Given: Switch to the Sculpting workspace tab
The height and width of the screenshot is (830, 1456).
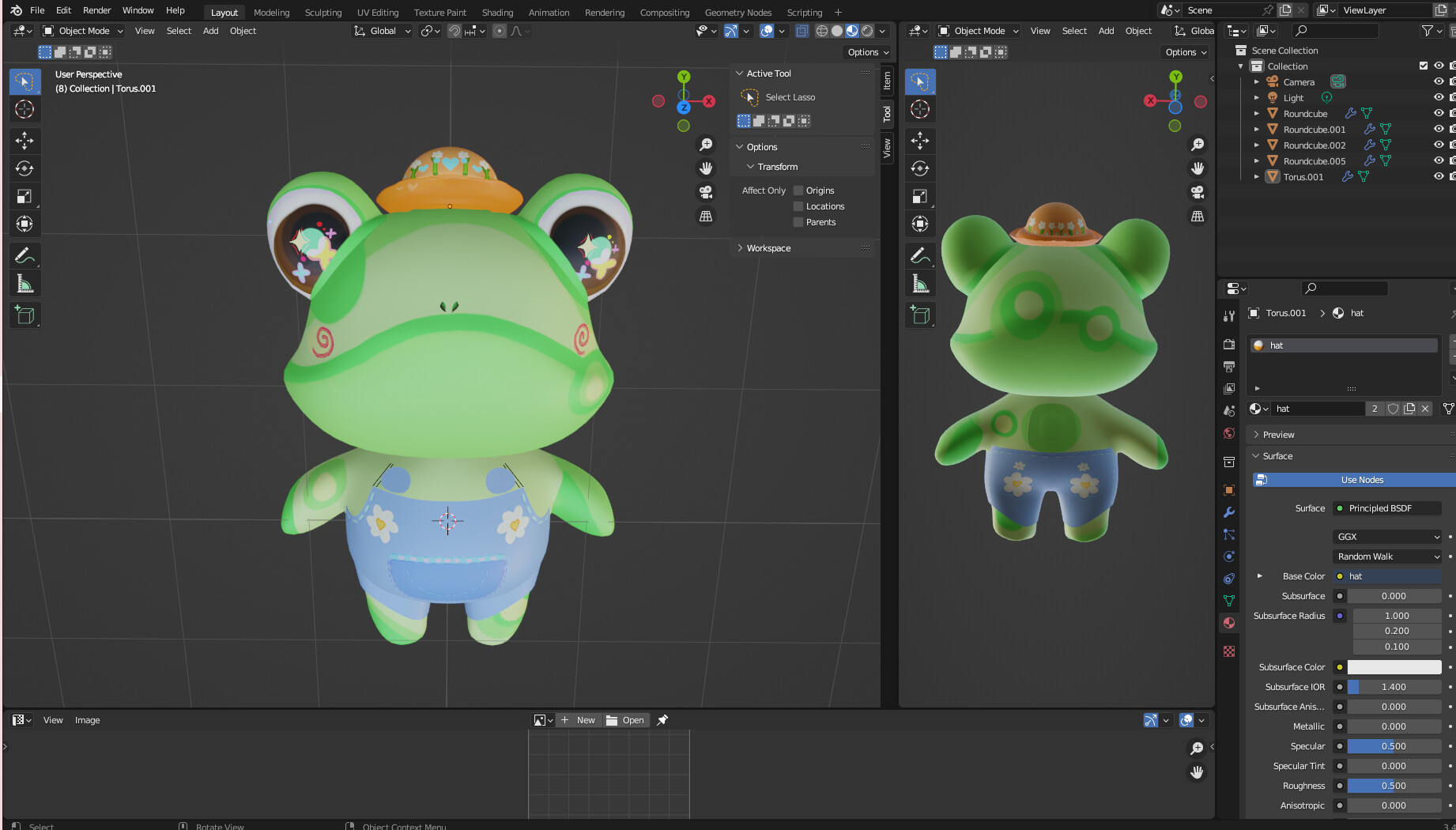Looking at the screenshot, I should [323, 12].
